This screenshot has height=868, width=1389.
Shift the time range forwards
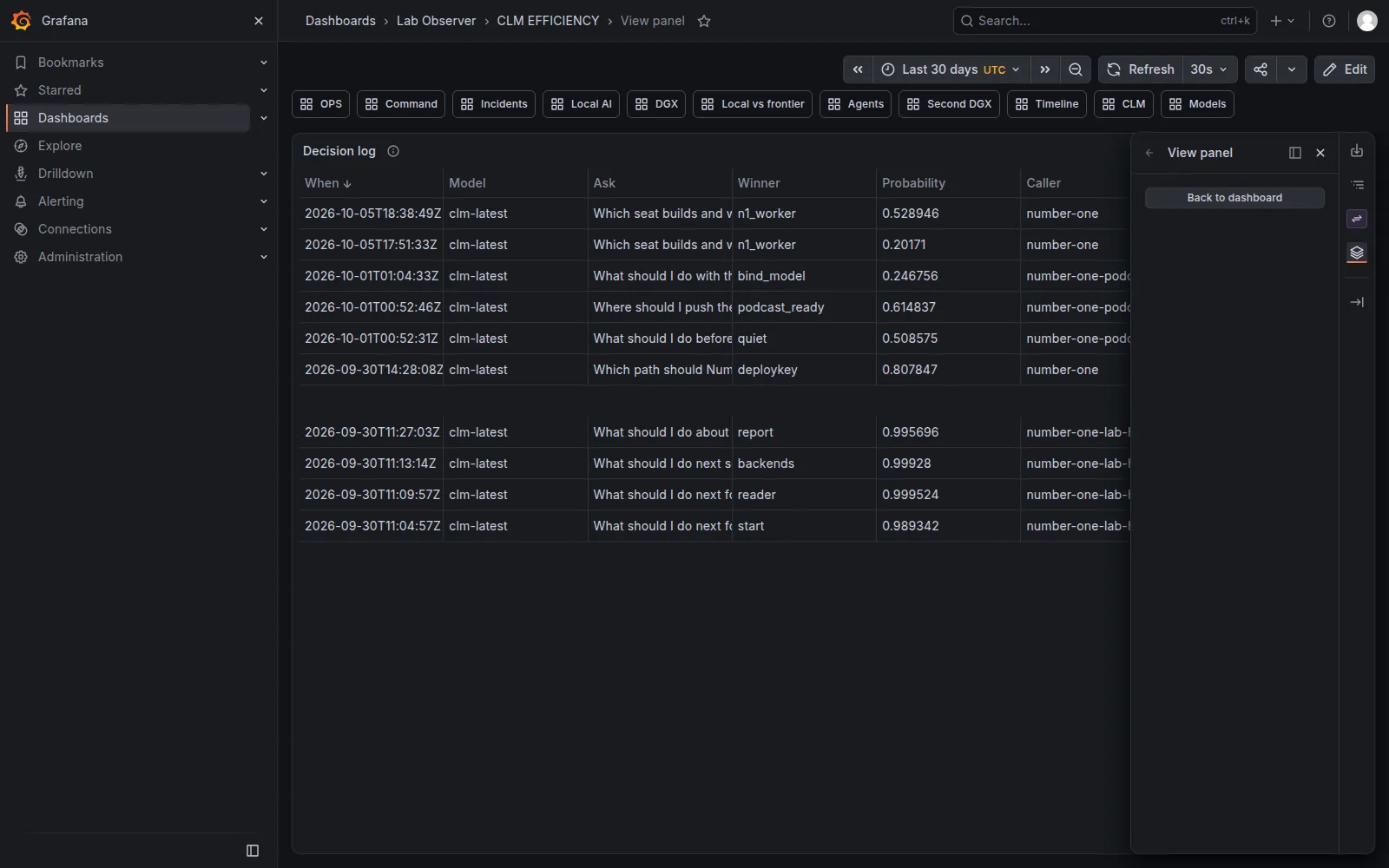pos(1045,69)
